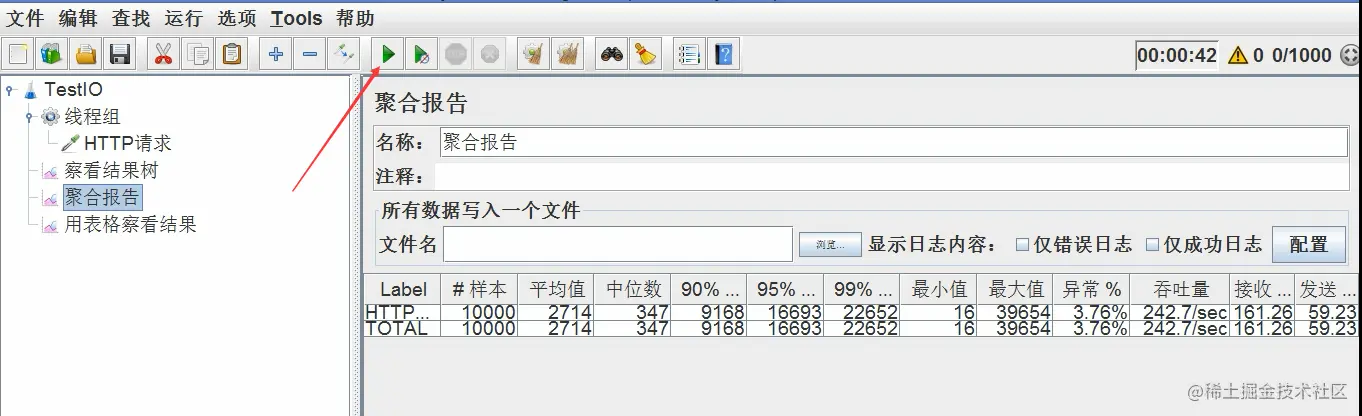Image resolution: width=1362 pixels, height=416 pixels.
Task: Click the Label column header
Action: [x=404, y=290]
